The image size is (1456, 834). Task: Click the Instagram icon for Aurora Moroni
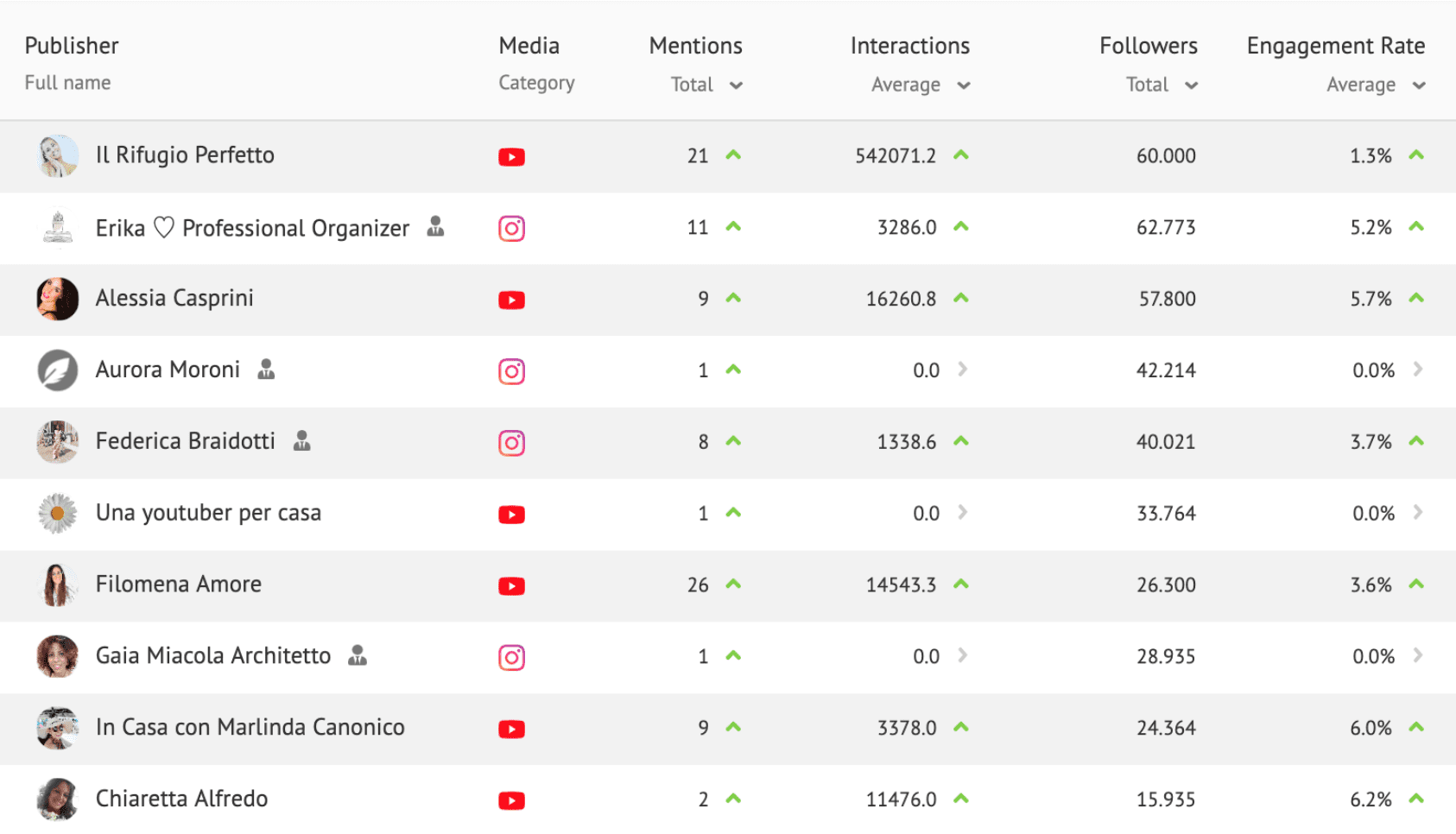pos(511,371)
